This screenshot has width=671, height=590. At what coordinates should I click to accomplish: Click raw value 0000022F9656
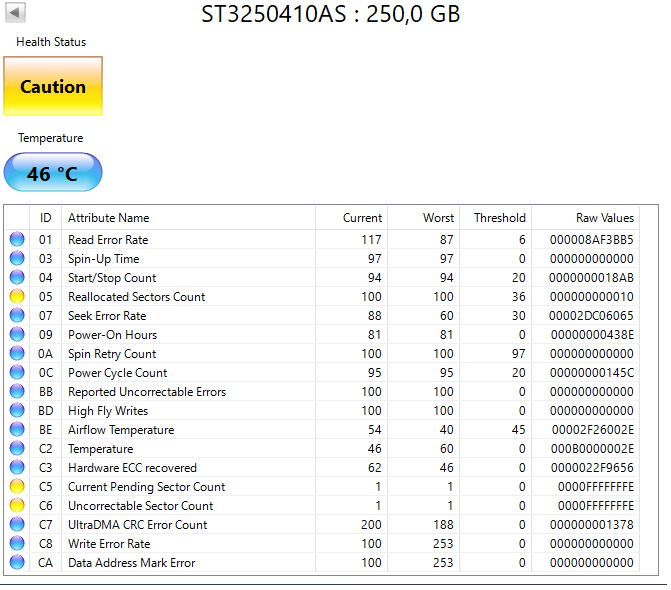(592, 468)
